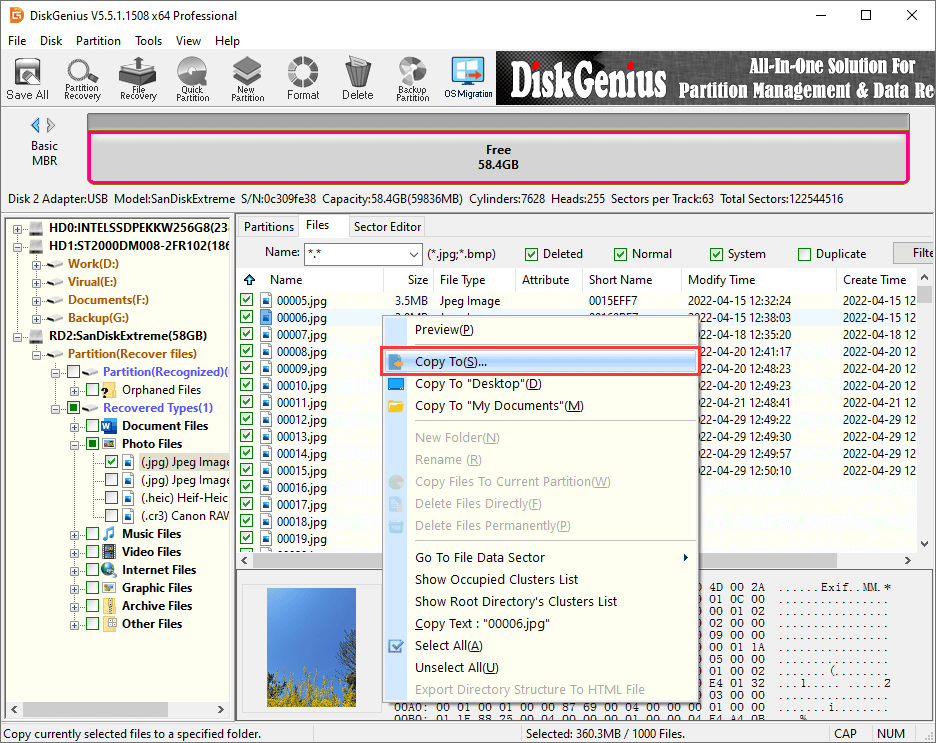Click the Document Files Word icon
This screenshot has height=743, width=936.
(x=109, y=426)
